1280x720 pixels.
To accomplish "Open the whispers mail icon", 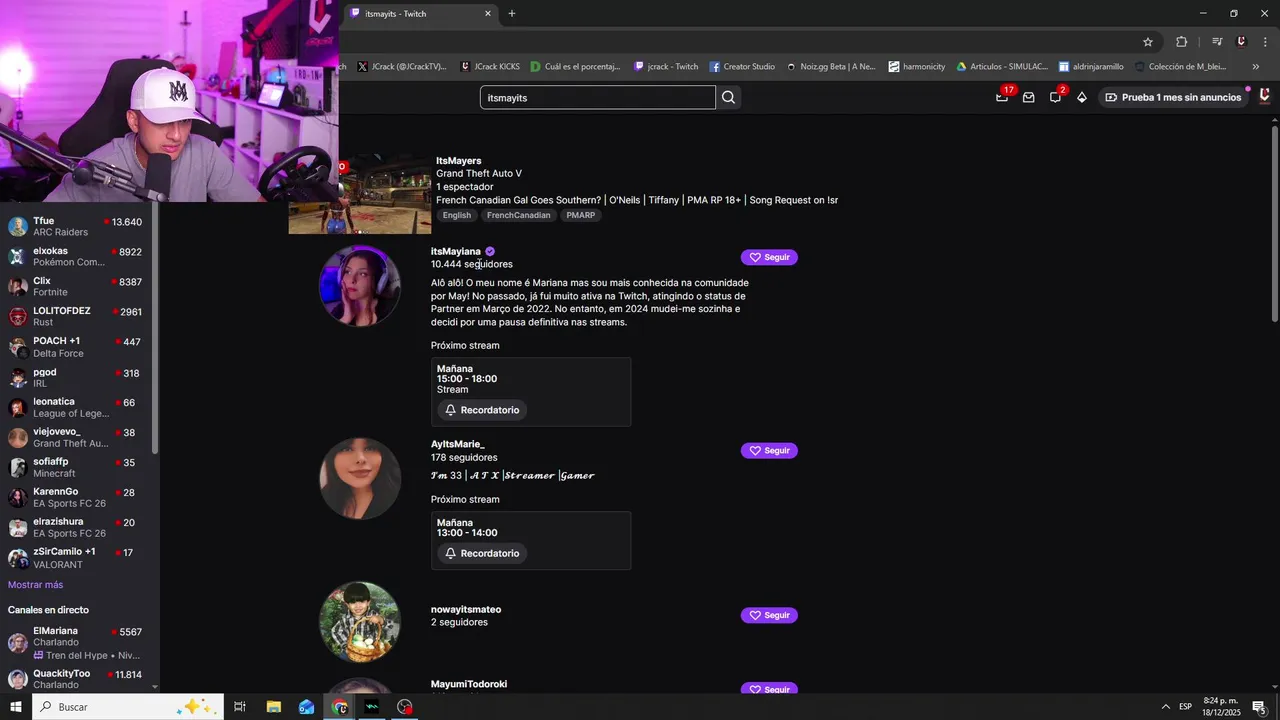I will click(1028, 97).
